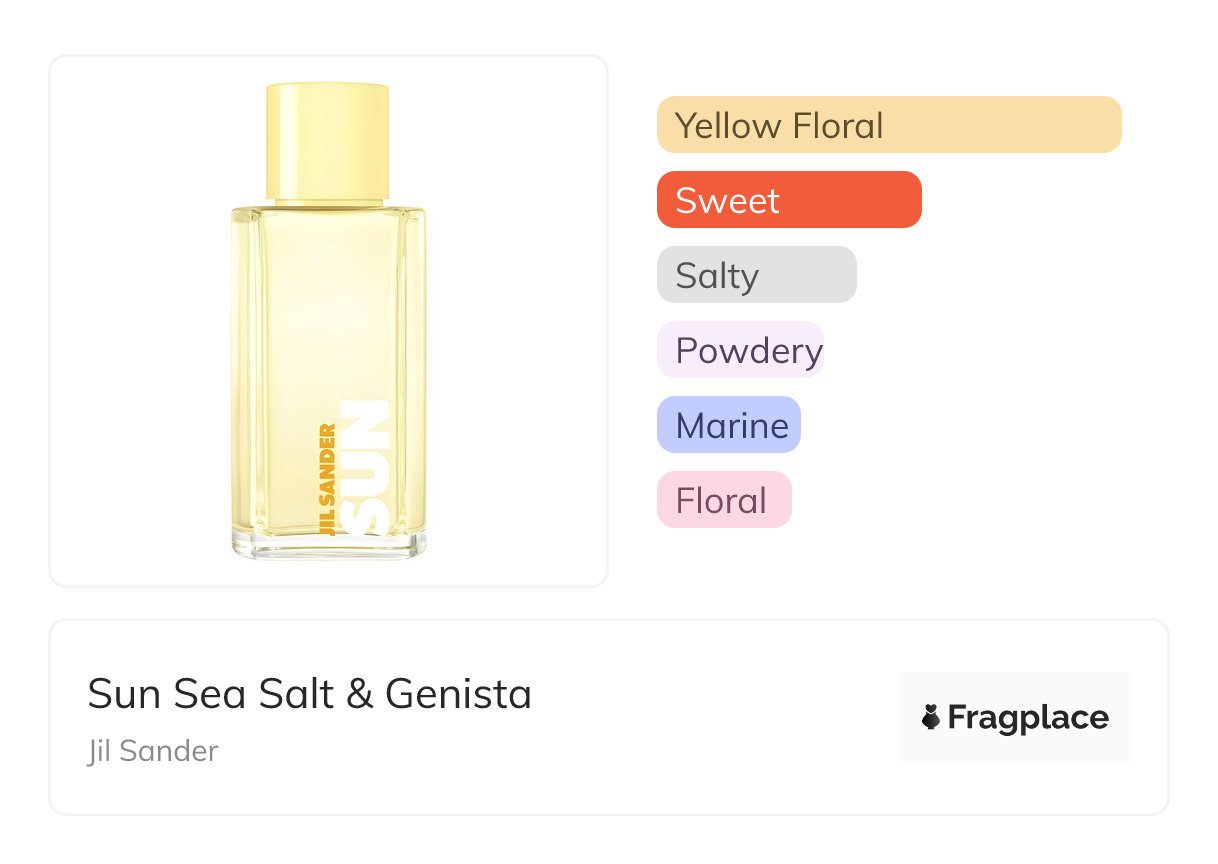Select the red Sweet accord bar
1218x864 pixels.
[789, 200]
